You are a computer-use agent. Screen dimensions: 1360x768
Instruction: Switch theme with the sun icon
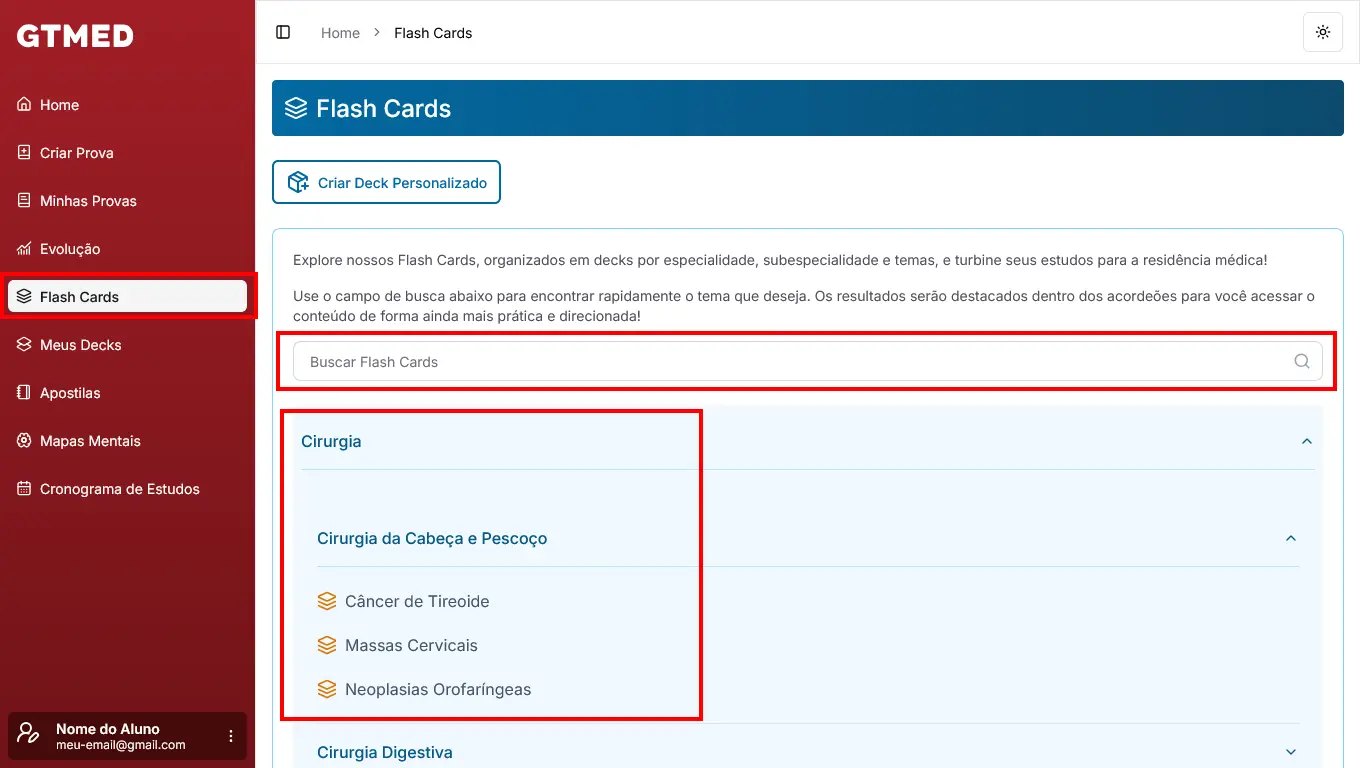(1322, 32)
